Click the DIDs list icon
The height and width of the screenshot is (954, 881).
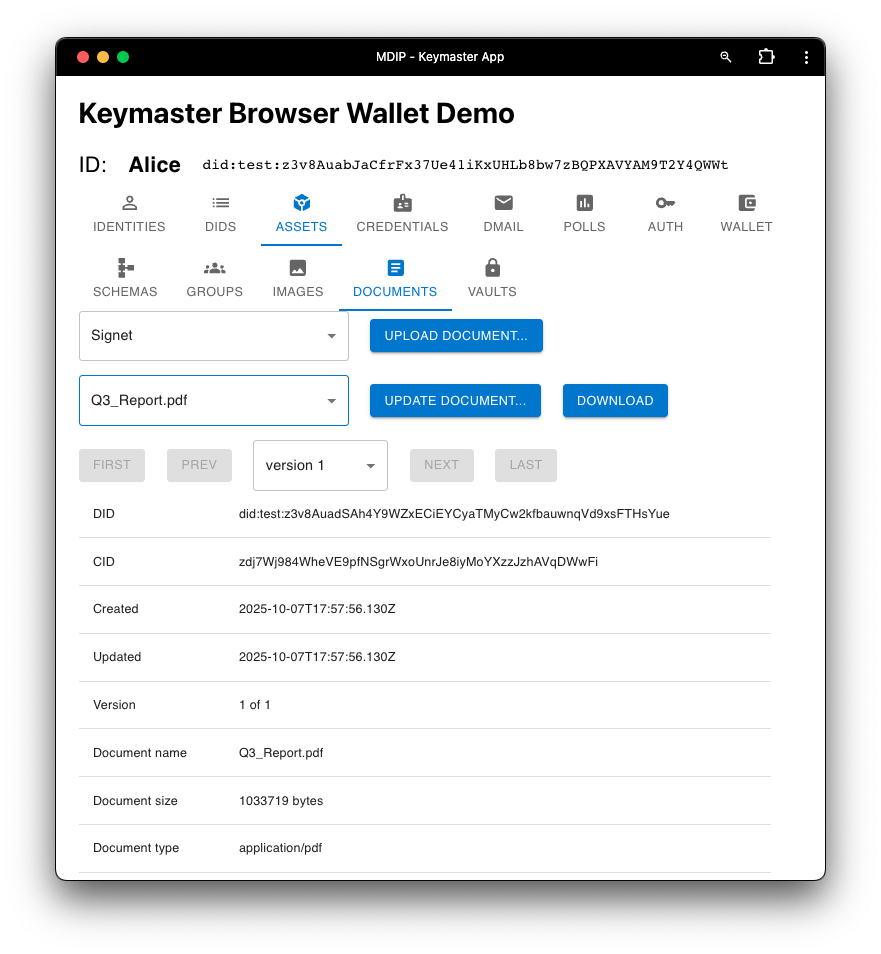click(x=220, y=203)
